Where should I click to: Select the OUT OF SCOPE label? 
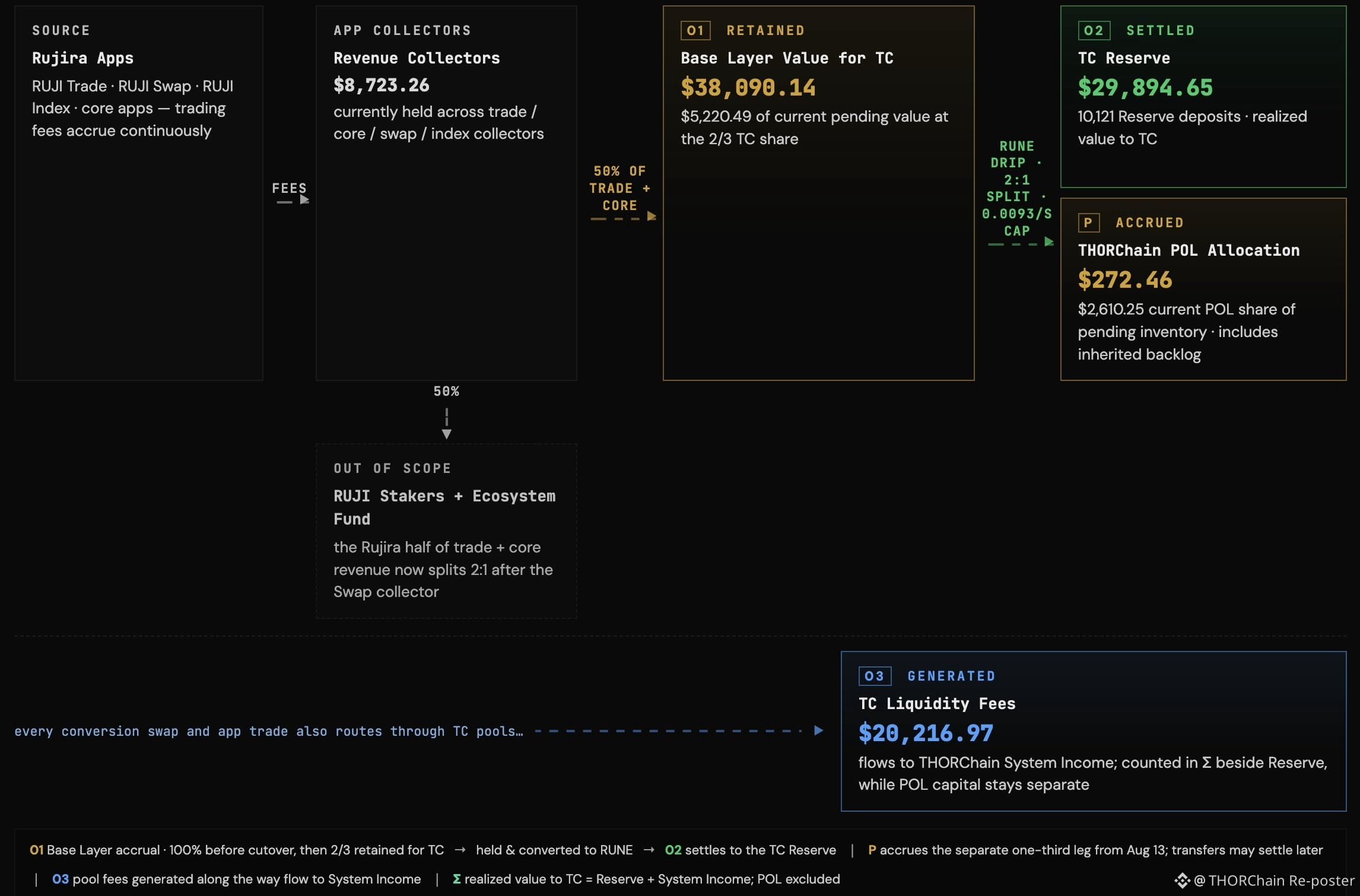pyautogui.click(x=392, y=468)
